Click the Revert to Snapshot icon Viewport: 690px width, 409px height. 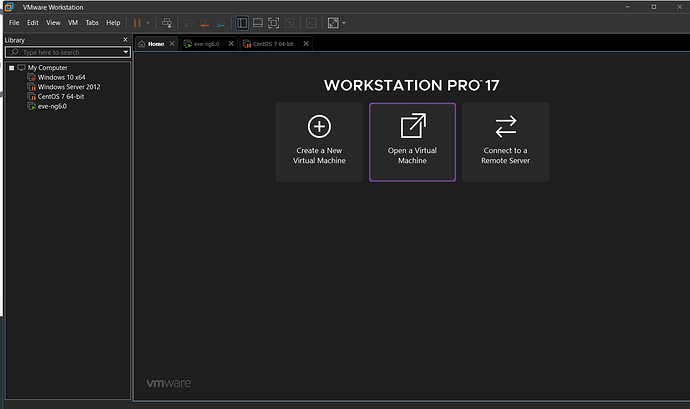coord(205,23)
